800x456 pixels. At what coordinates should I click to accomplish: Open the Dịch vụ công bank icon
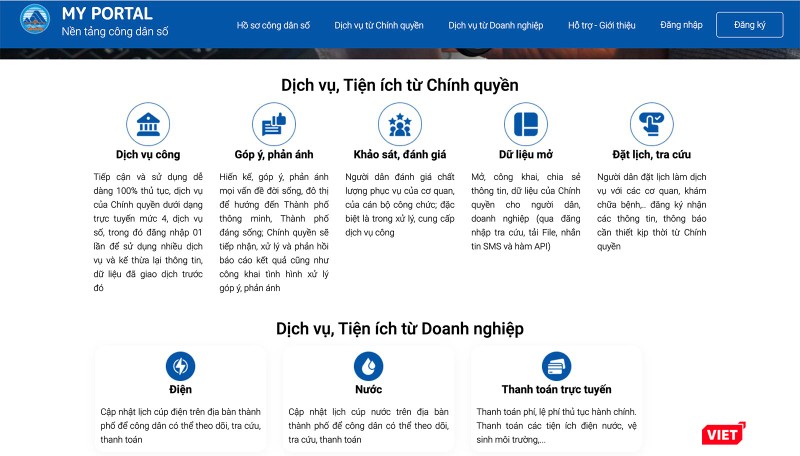point(148,124)
